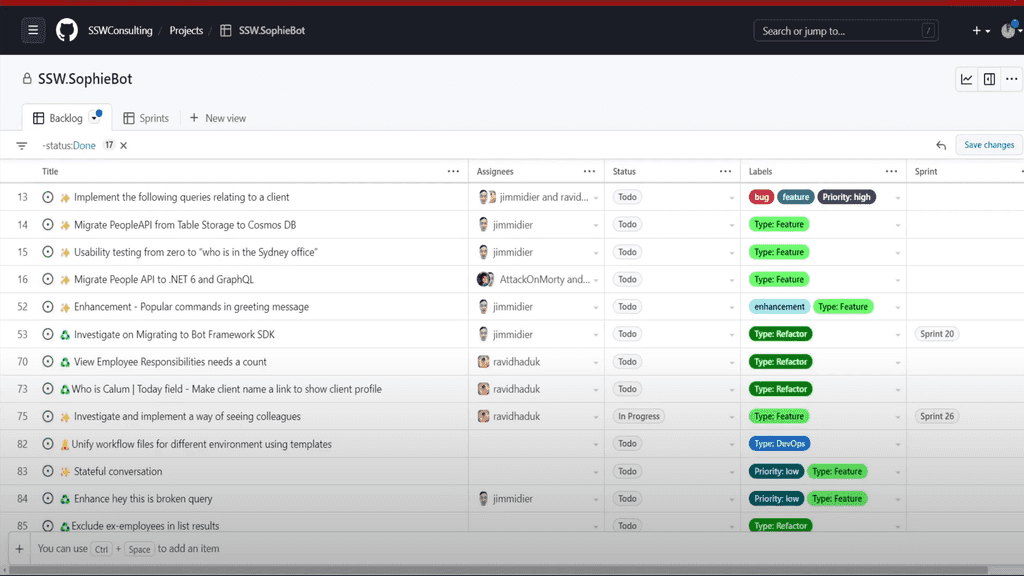Image resolution: width=1024 pixels, height=576 pixels.
Task: Open the Title column options menu
Action: [x=453, y=172]
